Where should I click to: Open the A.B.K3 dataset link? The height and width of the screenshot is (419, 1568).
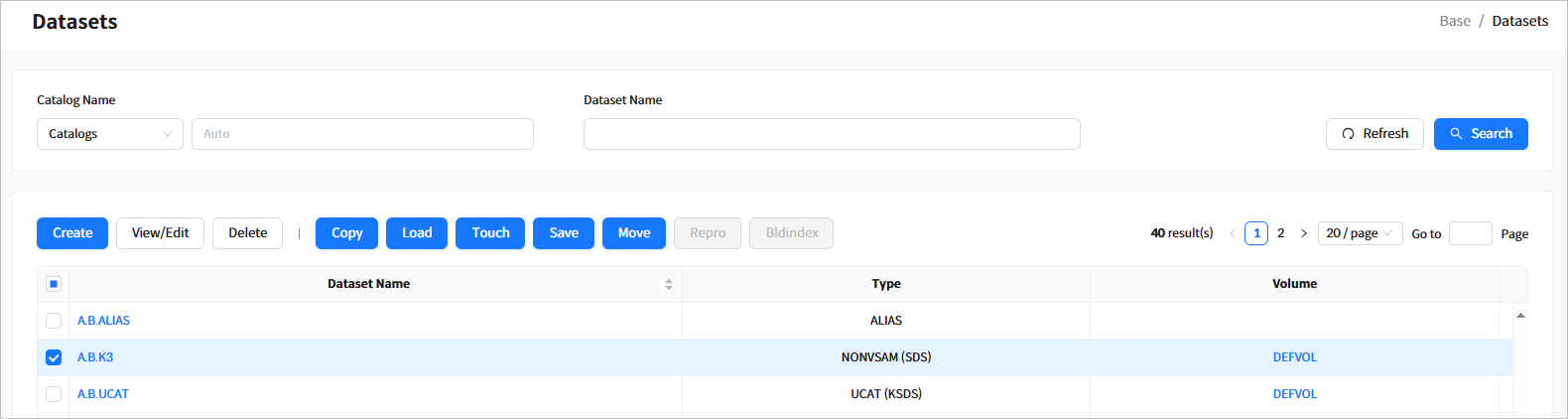point(95,357)
